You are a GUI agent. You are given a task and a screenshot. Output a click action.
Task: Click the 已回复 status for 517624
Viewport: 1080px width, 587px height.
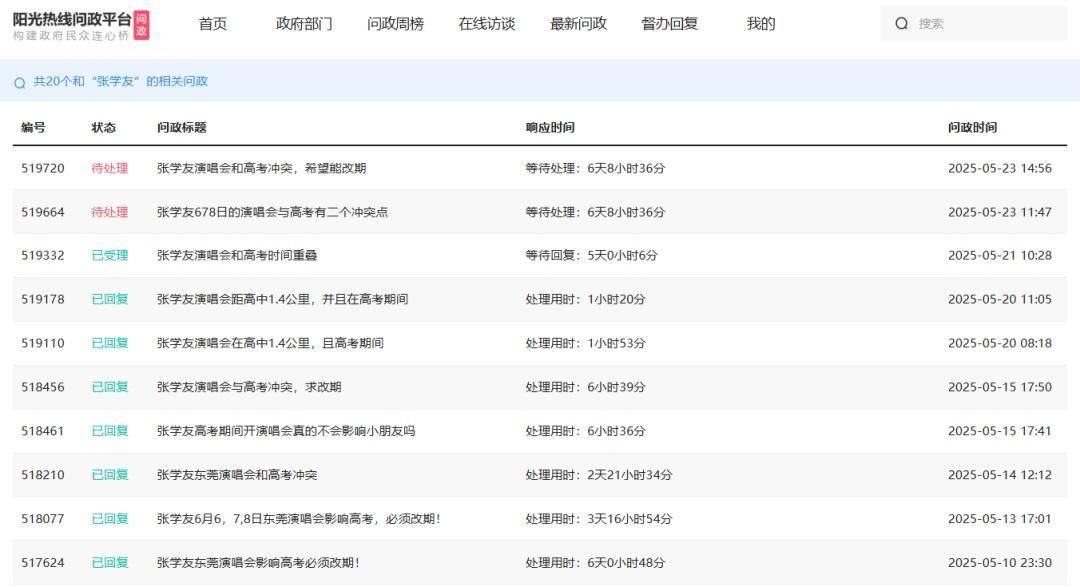pyautogui.click(x=110, y=563)
